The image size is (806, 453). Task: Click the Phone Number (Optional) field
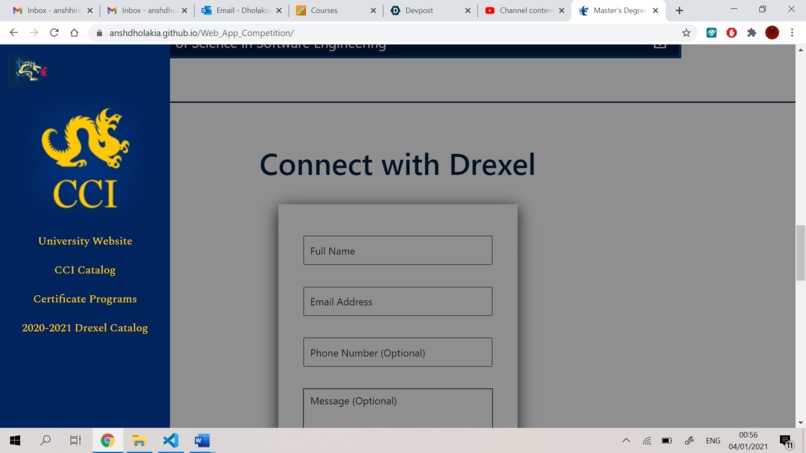point(398,352)
